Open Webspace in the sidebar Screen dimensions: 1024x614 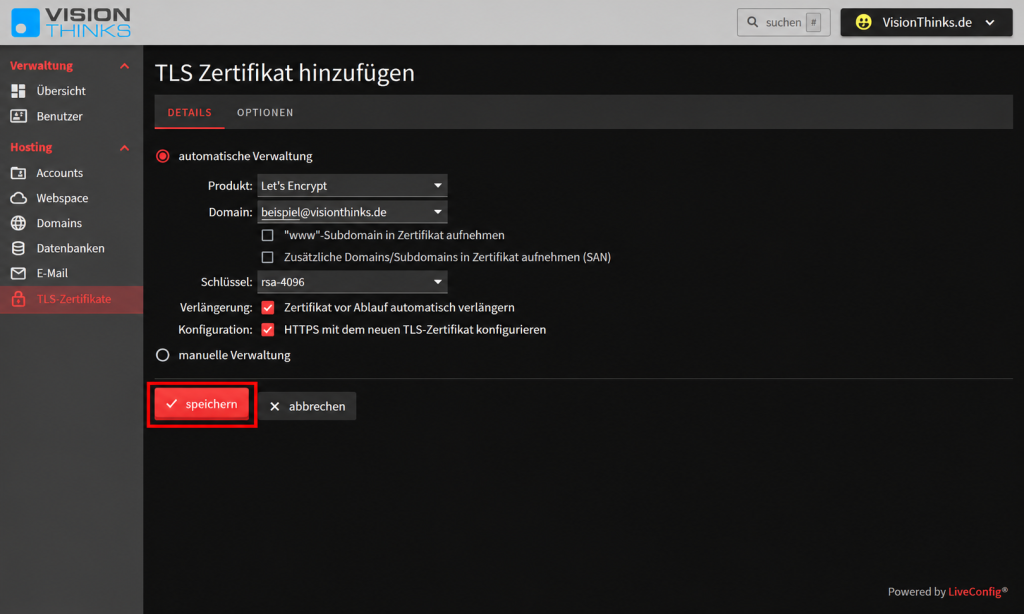click(x=71, y=198)
